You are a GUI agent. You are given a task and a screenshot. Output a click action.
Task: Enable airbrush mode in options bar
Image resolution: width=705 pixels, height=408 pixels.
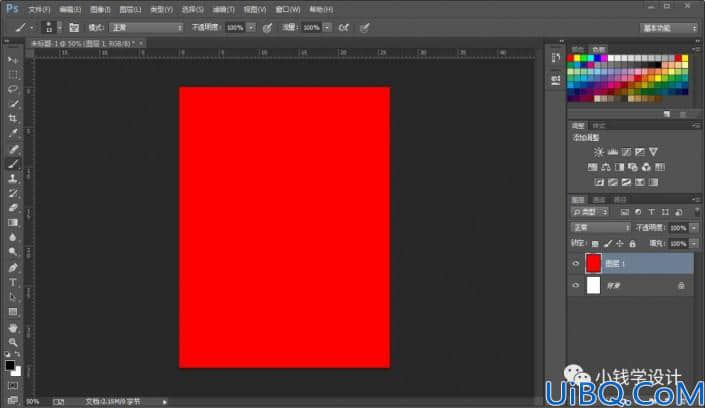click(x=344, y=28)
